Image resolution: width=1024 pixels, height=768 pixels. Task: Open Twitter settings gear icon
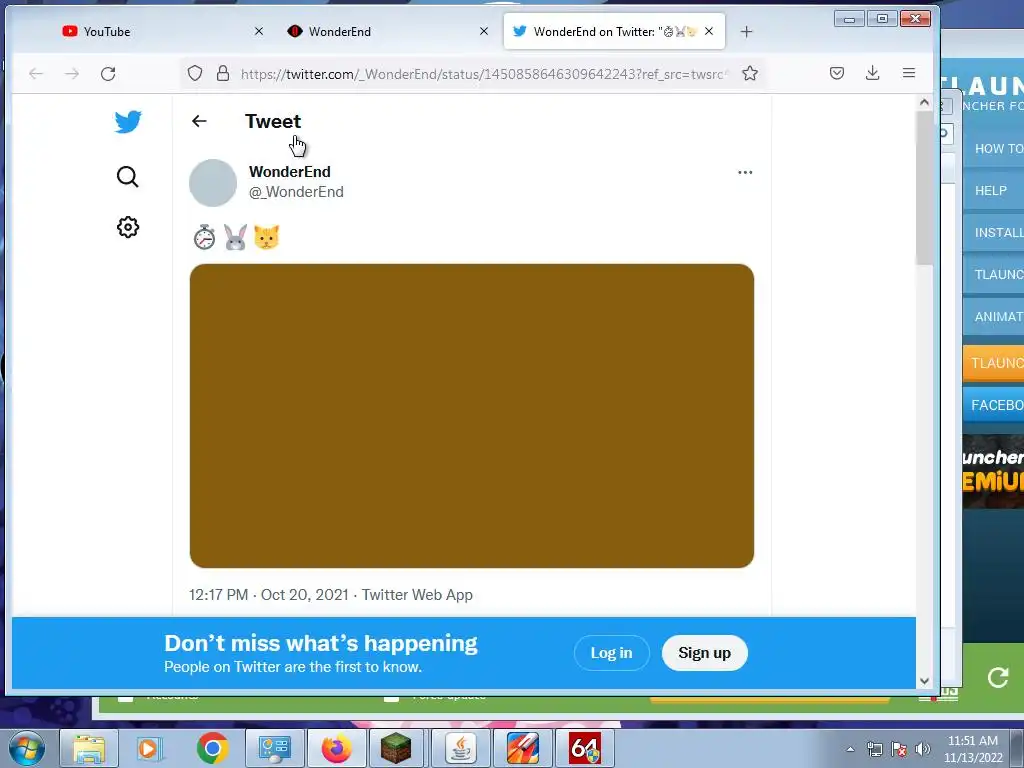click(127, 227)
